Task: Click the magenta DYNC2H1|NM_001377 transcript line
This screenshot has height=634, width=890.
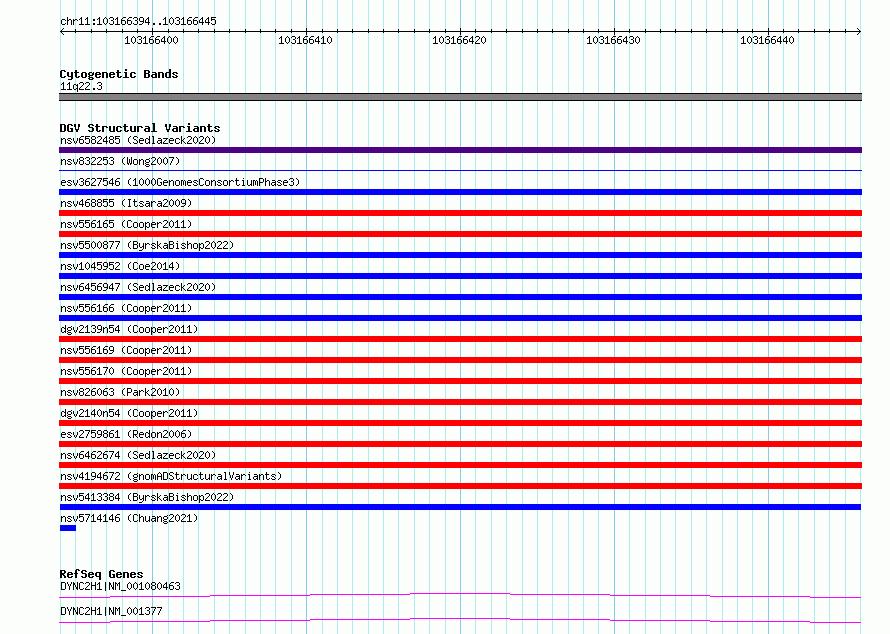Action: pos(460,620)
